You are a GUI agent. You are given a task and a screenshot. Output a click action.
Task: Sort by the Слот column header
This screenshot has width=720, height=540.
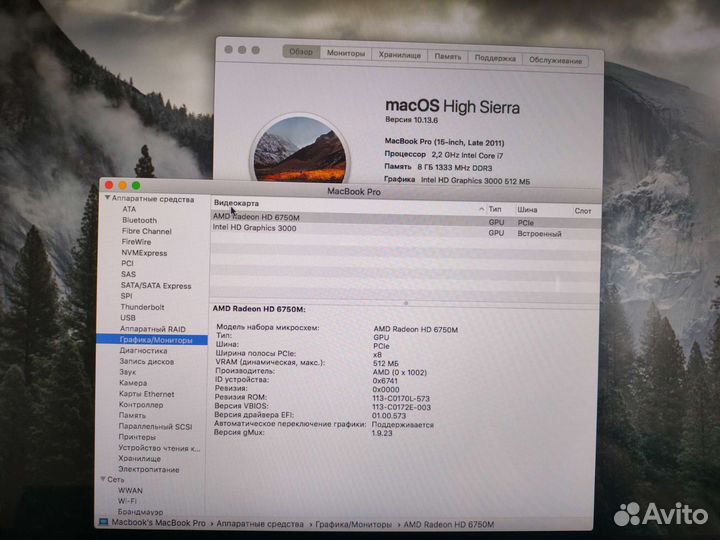point(583,211)
